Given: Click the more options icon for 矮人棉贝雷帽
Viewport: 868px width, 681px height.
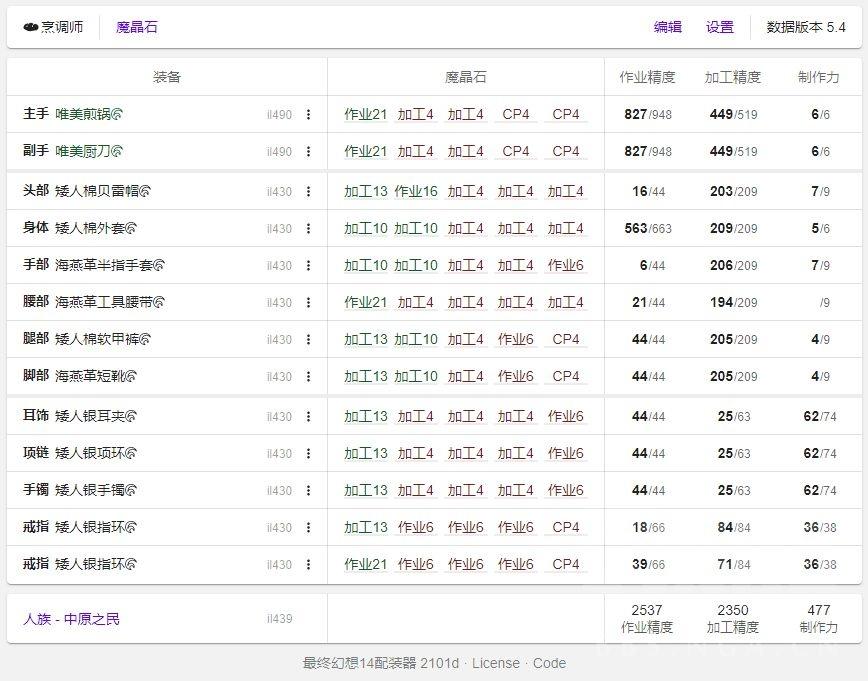Looking at the screenshot, I should pos(308,192).
